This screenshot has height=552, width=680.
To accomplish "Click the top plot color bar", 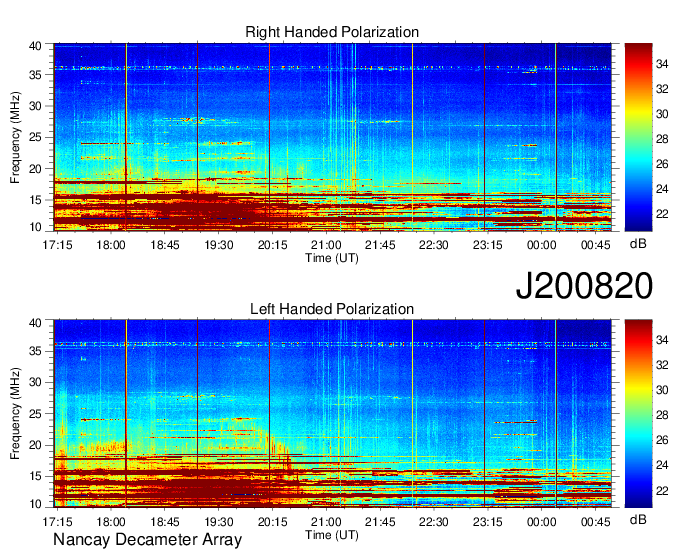I will click(x=638, y=137).
